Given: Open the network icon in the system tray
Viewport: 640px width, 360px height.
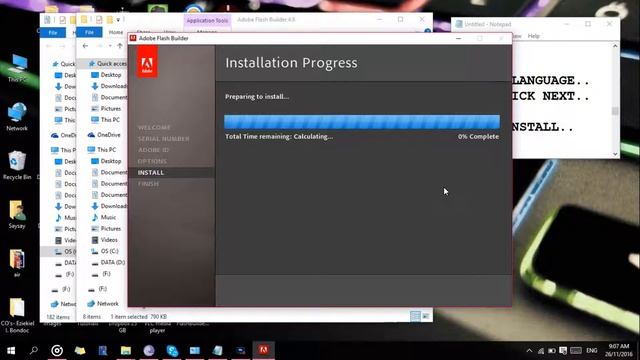Looking at the screenshot, I should 541,351.
